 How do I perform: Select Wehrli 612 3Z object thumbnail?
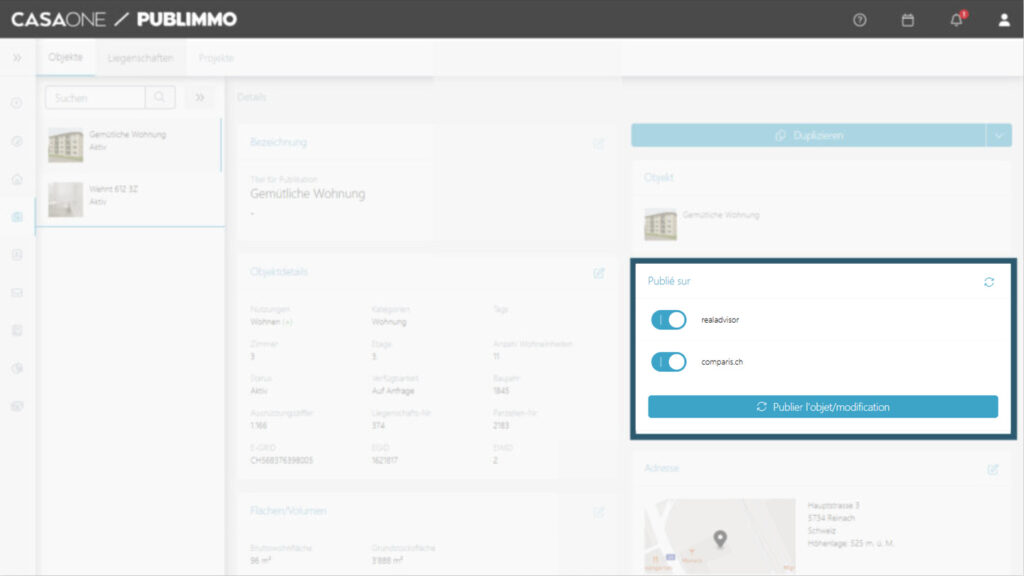point(66,199)
